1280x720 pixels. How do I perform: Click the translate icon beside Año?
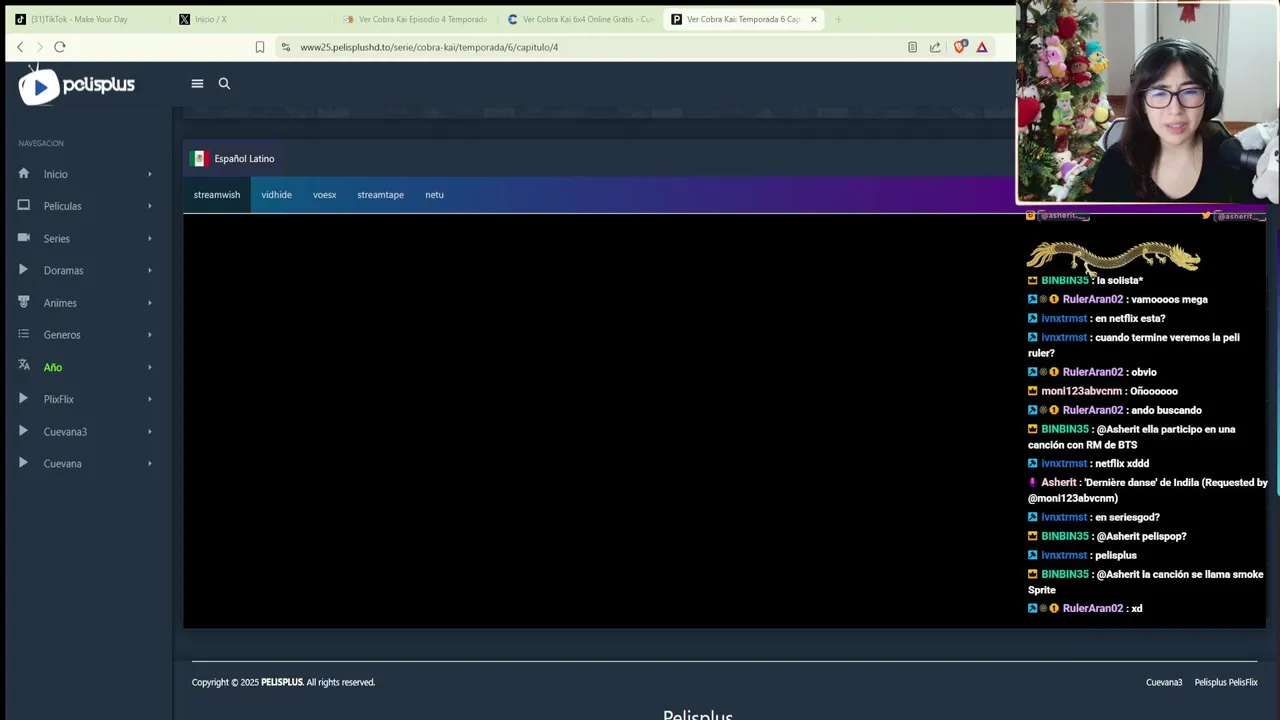tap(24, 366)
